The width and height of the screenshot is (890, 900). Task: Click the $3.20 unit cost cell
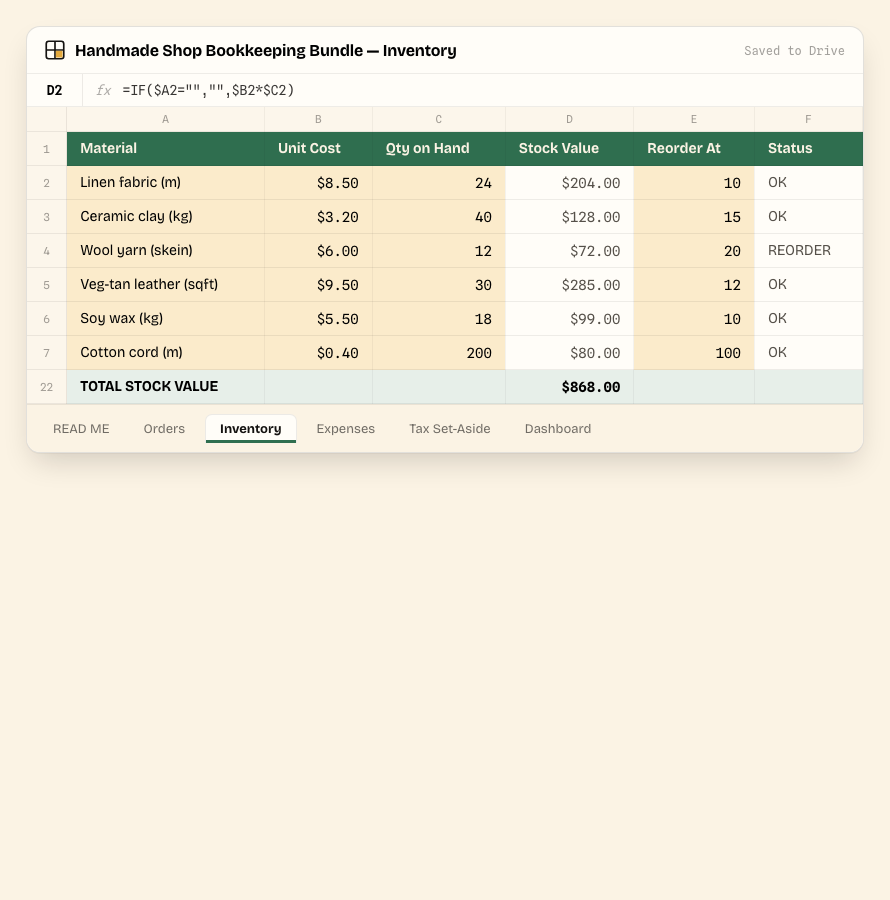(x=318, y=217)
